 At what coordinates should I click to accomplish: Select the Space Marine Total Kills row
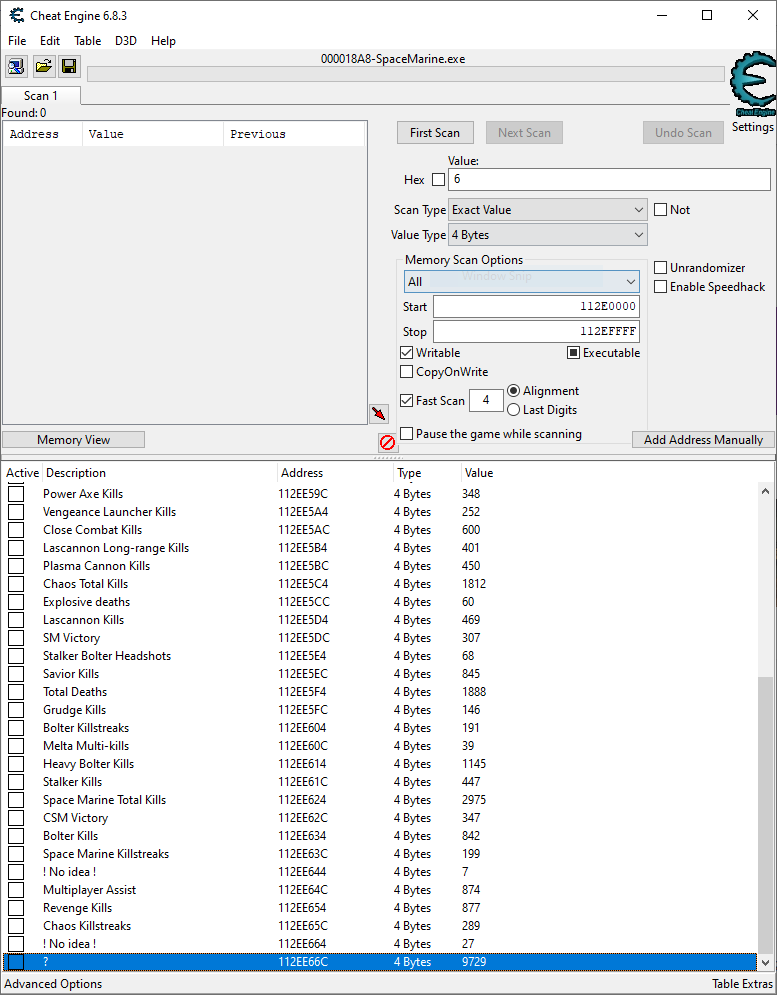click(380, 800)
